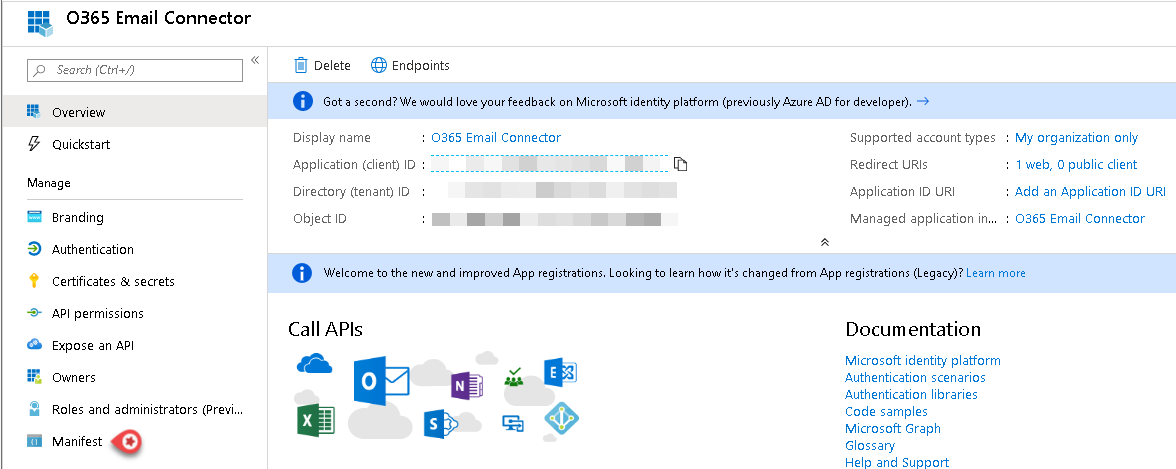Viewport: 1176px width, 469px height.
Task: Collapse the app essentials section
Action: [x=824, y=242]
